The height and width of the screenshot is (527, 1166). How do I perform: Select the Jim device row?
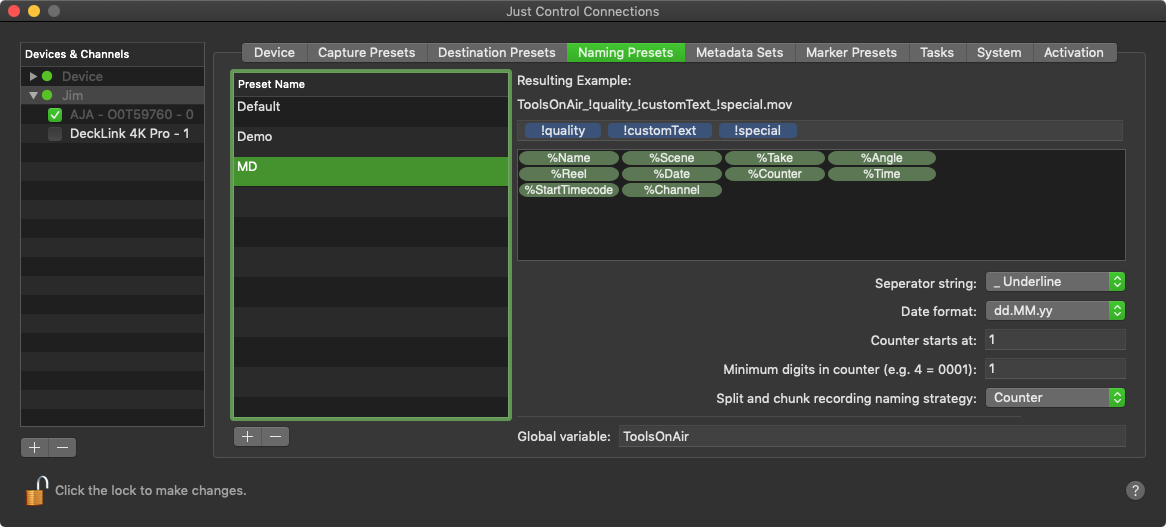coord(112,95)
